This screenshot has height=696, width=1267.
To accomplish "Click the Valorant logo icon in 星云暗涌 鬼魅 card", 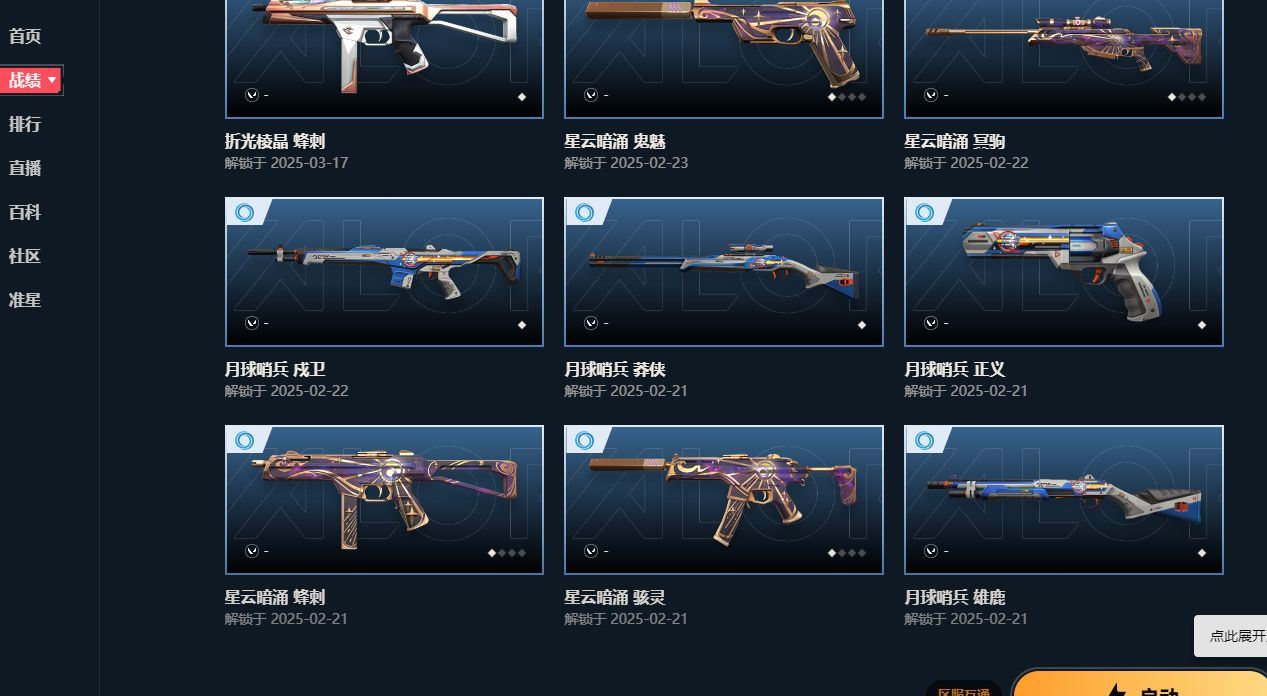I will tap(591, 95).
